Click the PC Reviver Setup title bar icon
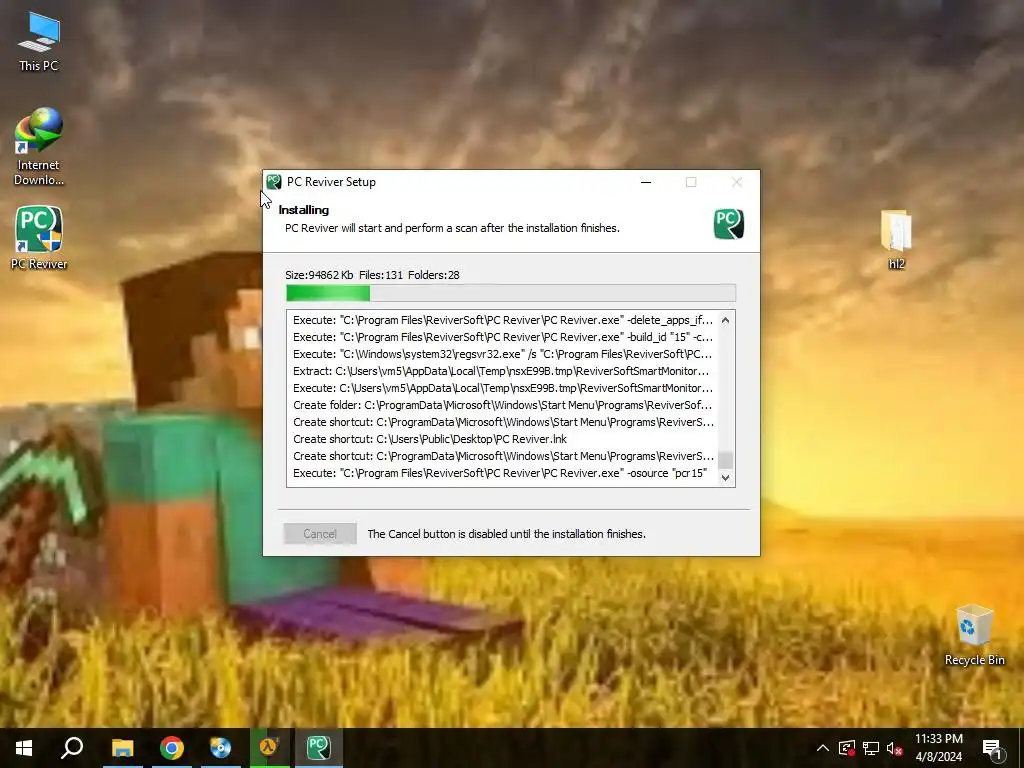Viewport: 1024px width, 768px height. (274, 182)
